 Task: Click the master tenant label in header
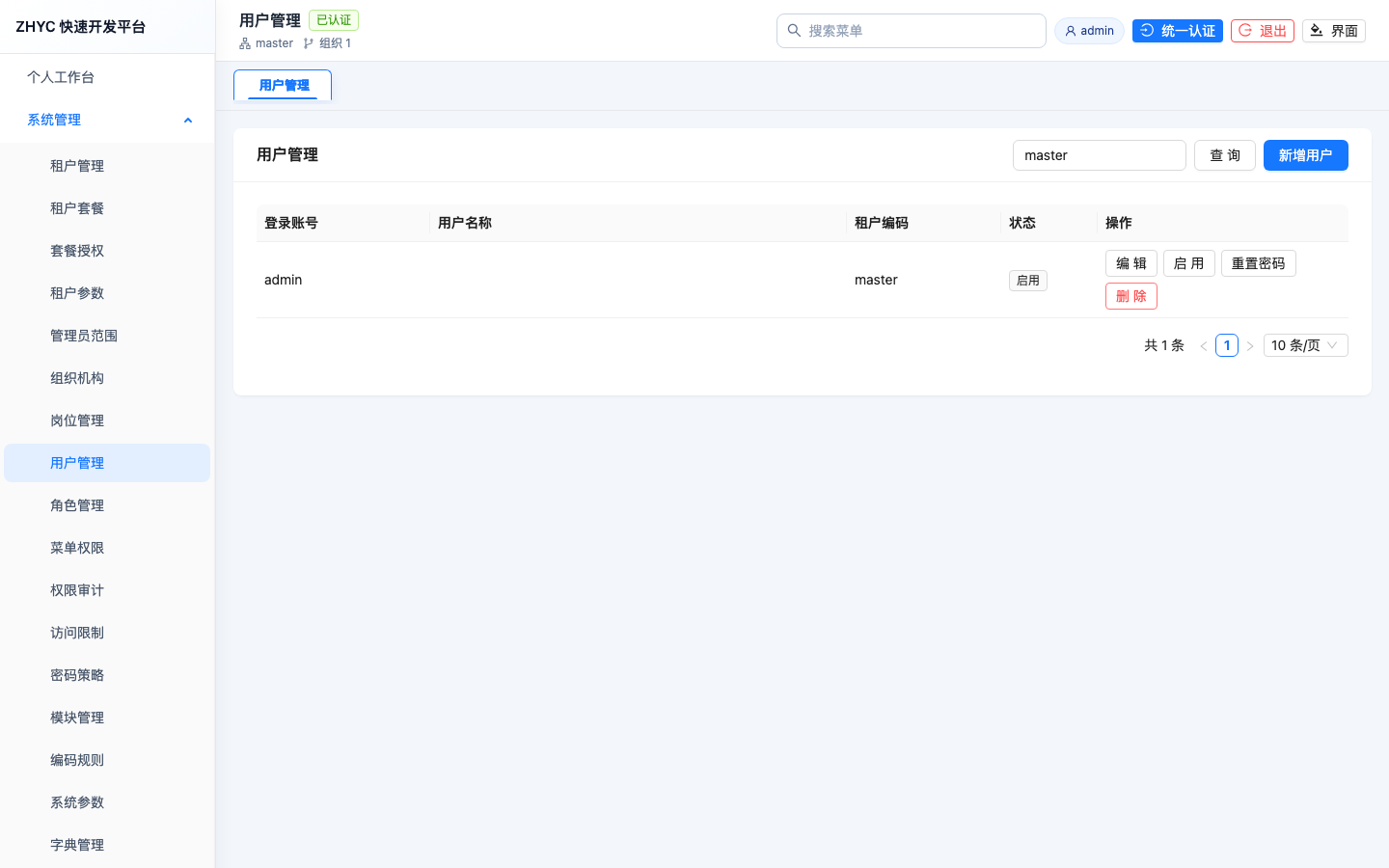point(274,43)
